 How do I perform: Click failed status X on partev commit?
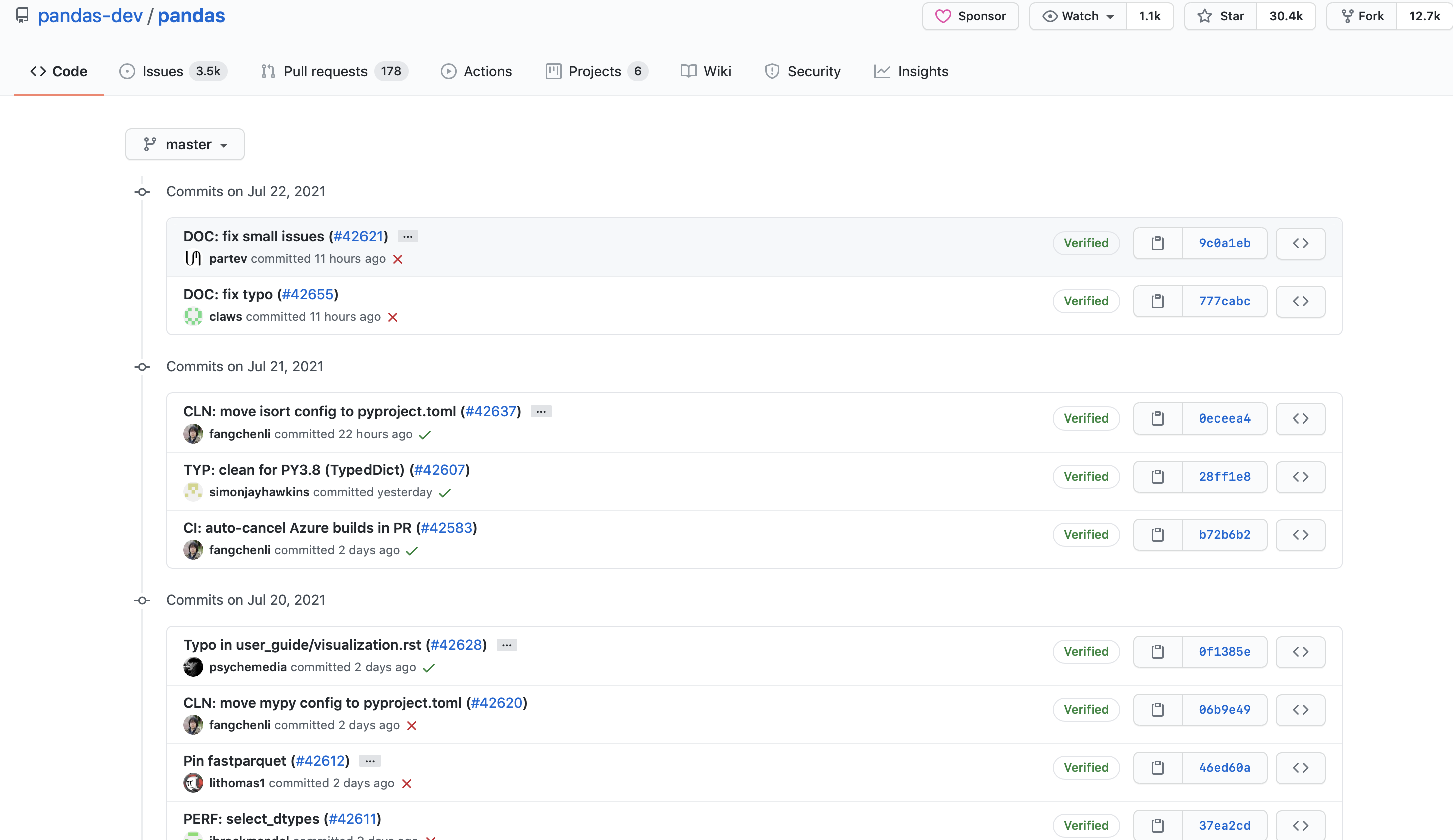click(x=397, y=259)
